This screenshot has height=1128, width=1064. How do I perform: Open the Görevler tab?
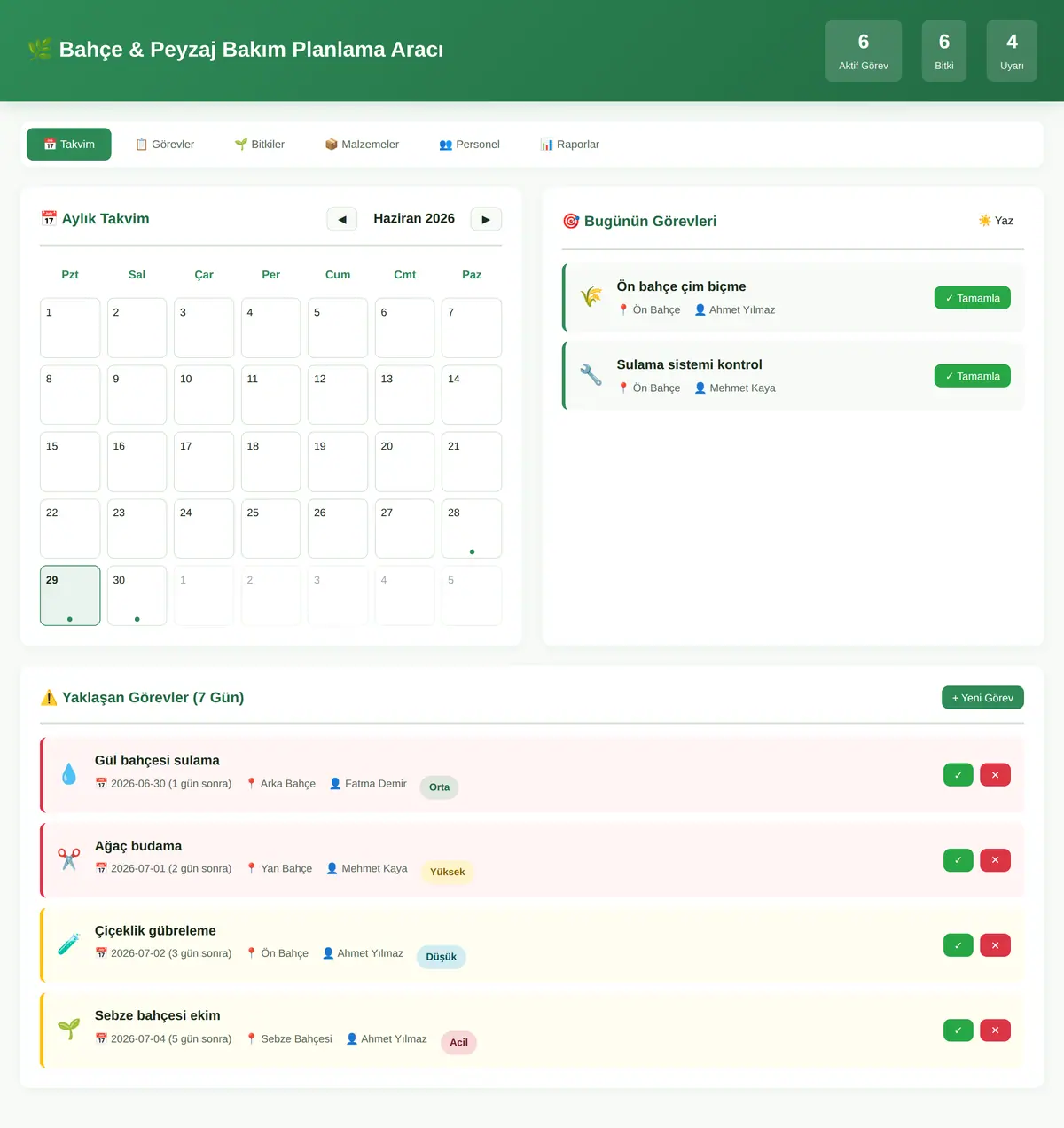click(165, 145)
